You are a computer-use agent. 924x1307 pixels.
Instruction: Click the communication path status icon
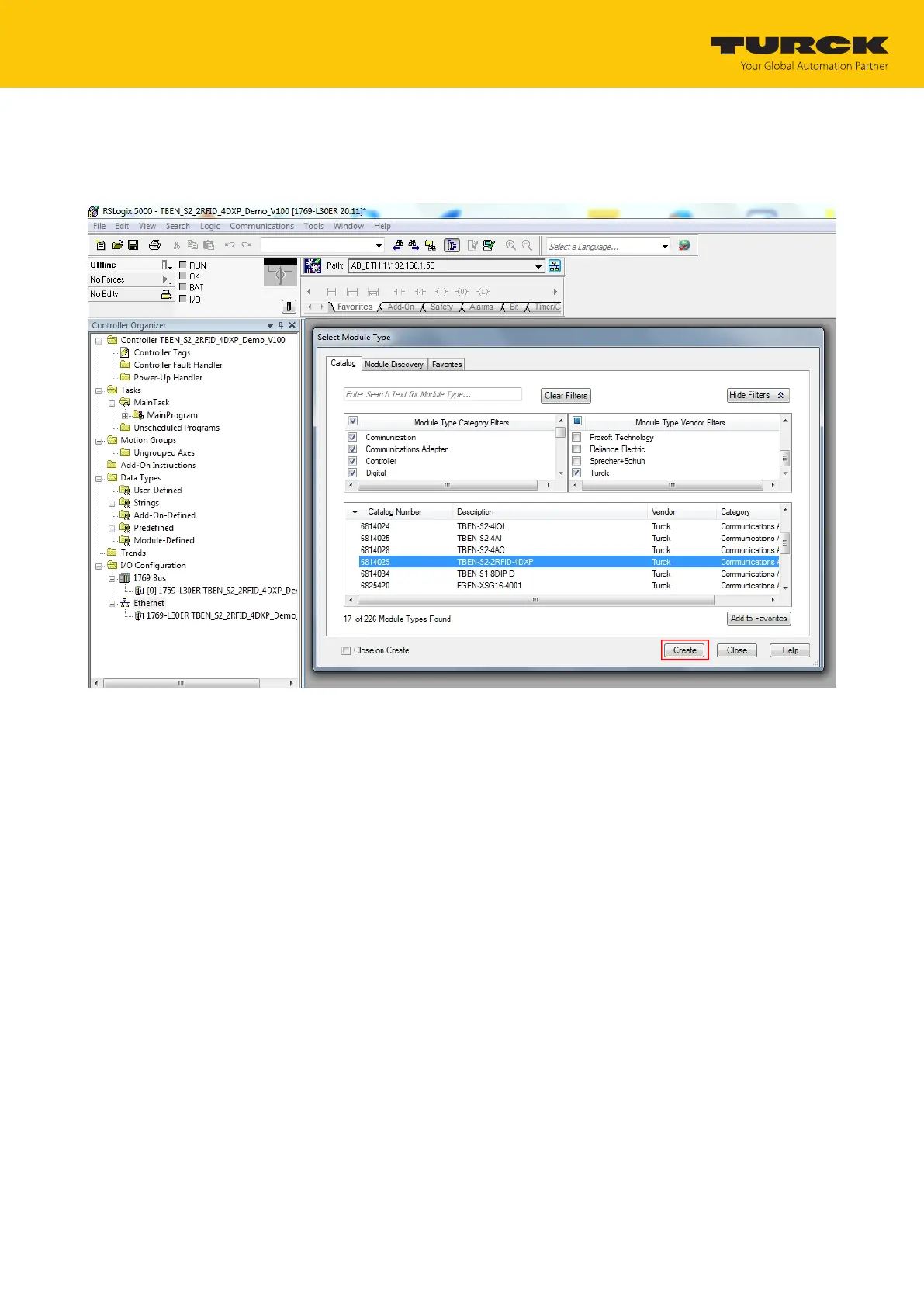(x=312, y=266)
